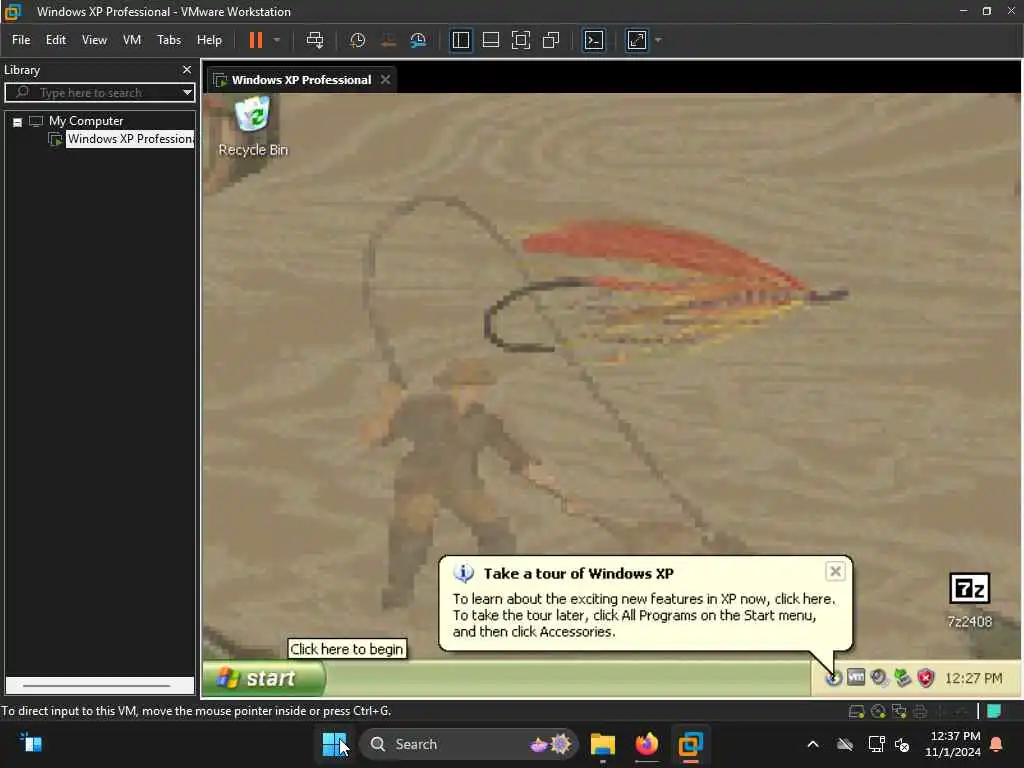The image size is (1024, 768).
Task: Show hidden tray icons chevron
Action: point(813,744)
